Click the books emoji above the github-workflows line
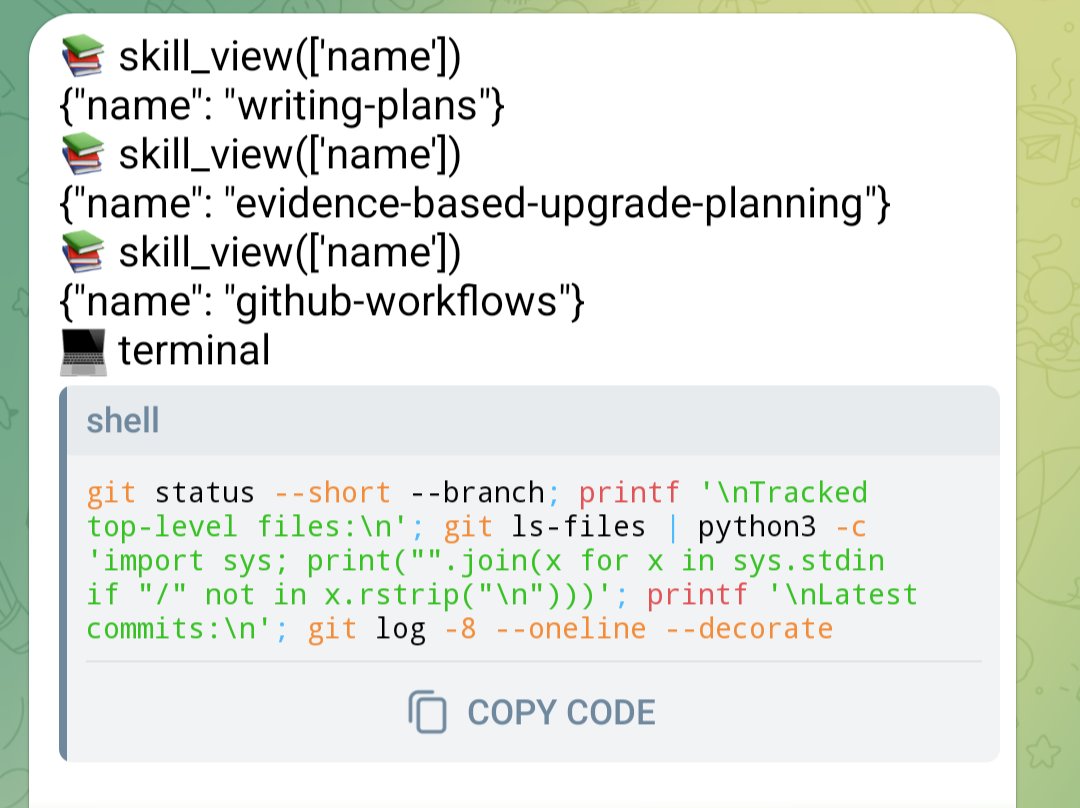The height and width of the screenshot is (808, 1080). (x=83, y=252)
